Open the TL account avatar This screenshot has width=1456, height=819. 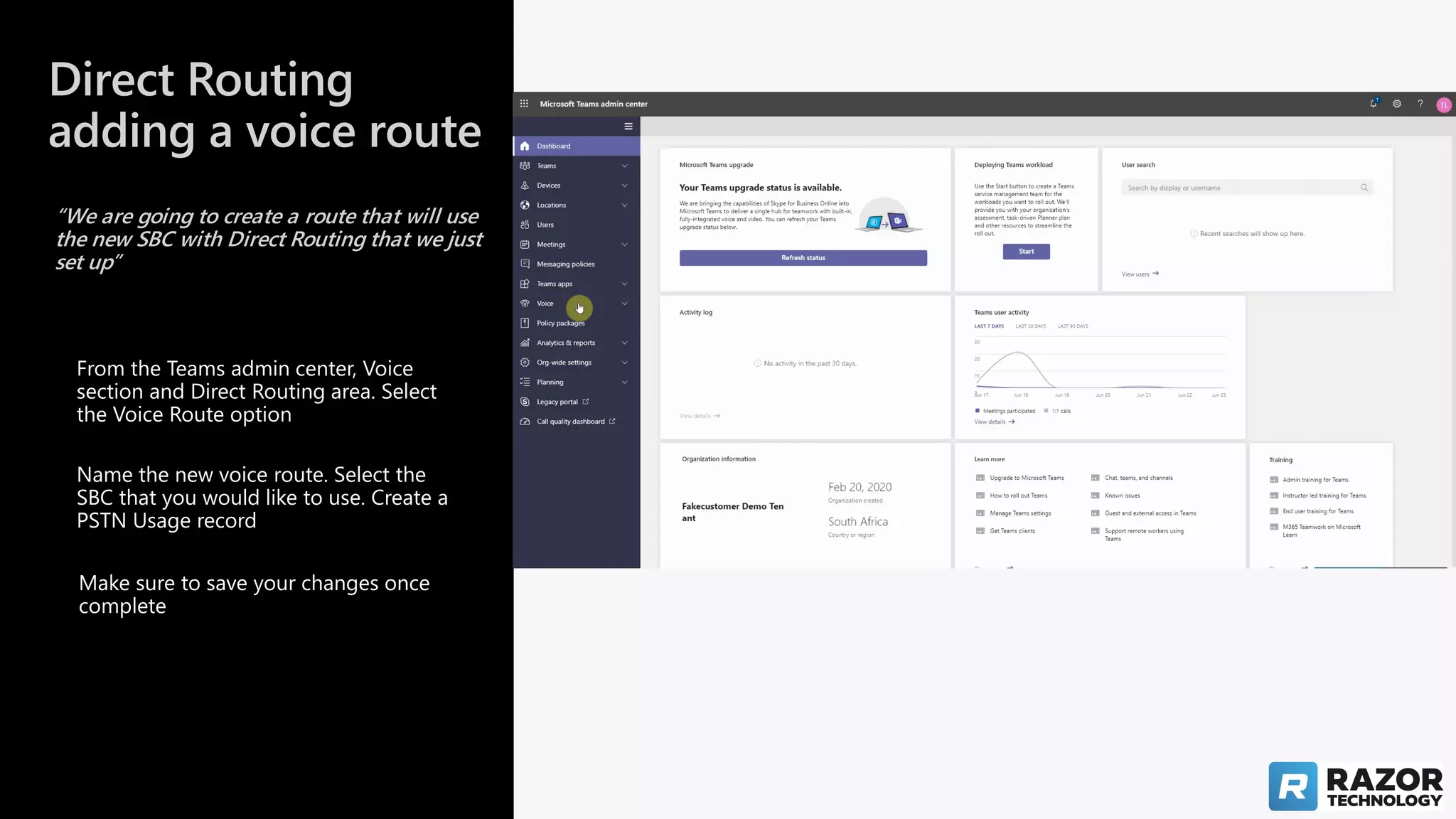pyautogui.click(x=1443, y=105)
